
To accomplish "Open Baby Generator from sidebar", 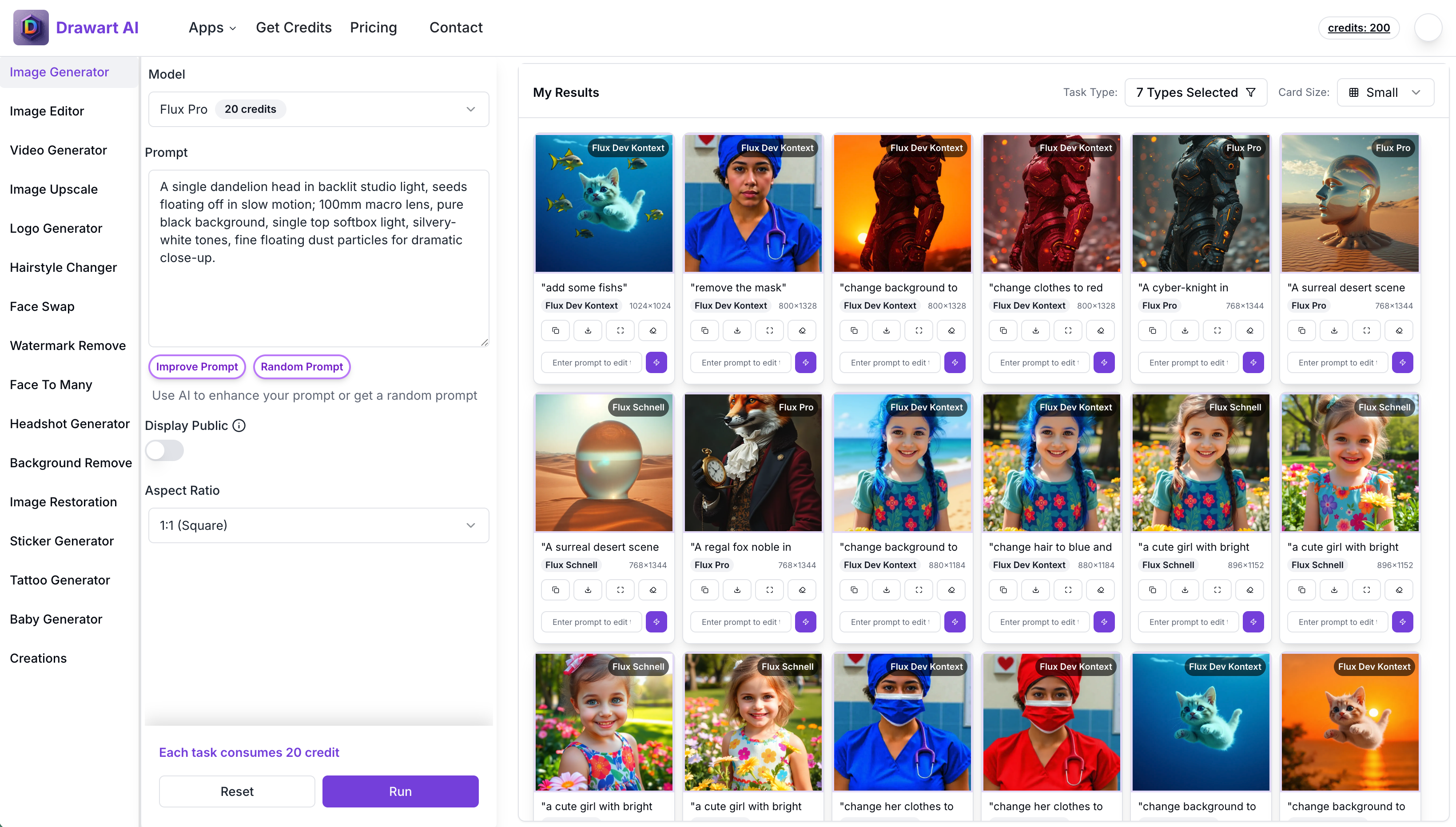I will [x=56, y=619].
